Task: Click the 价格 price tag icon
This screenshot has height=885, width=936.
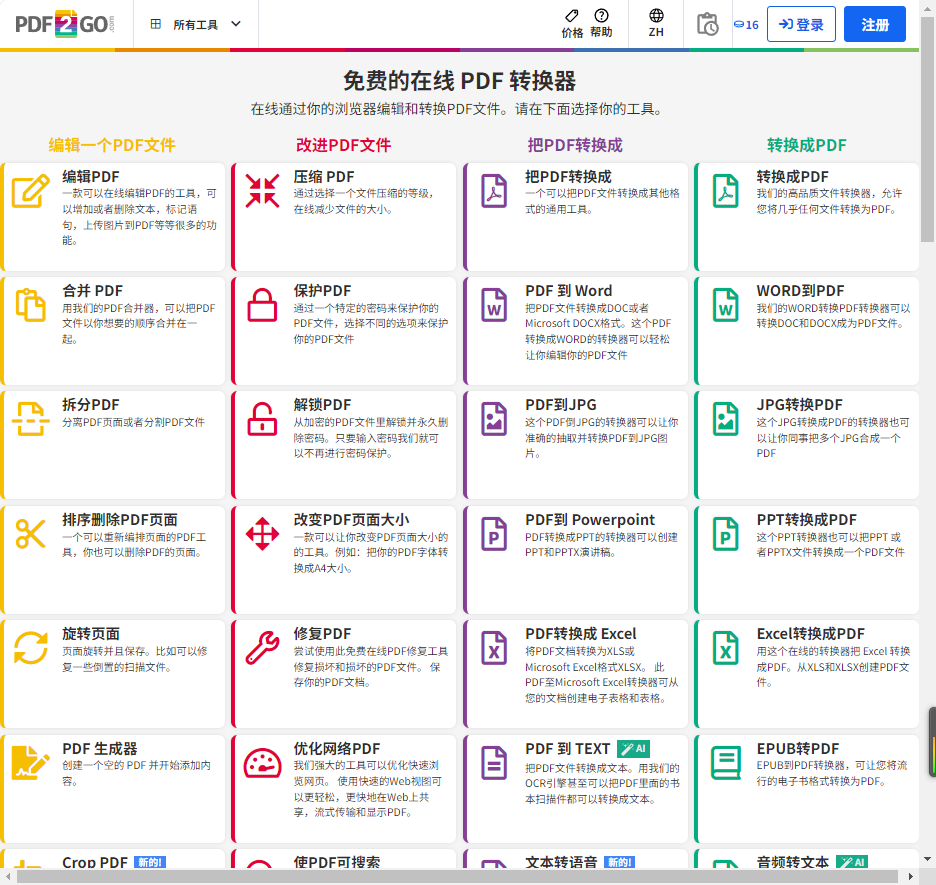Action: tap(571, 16)
